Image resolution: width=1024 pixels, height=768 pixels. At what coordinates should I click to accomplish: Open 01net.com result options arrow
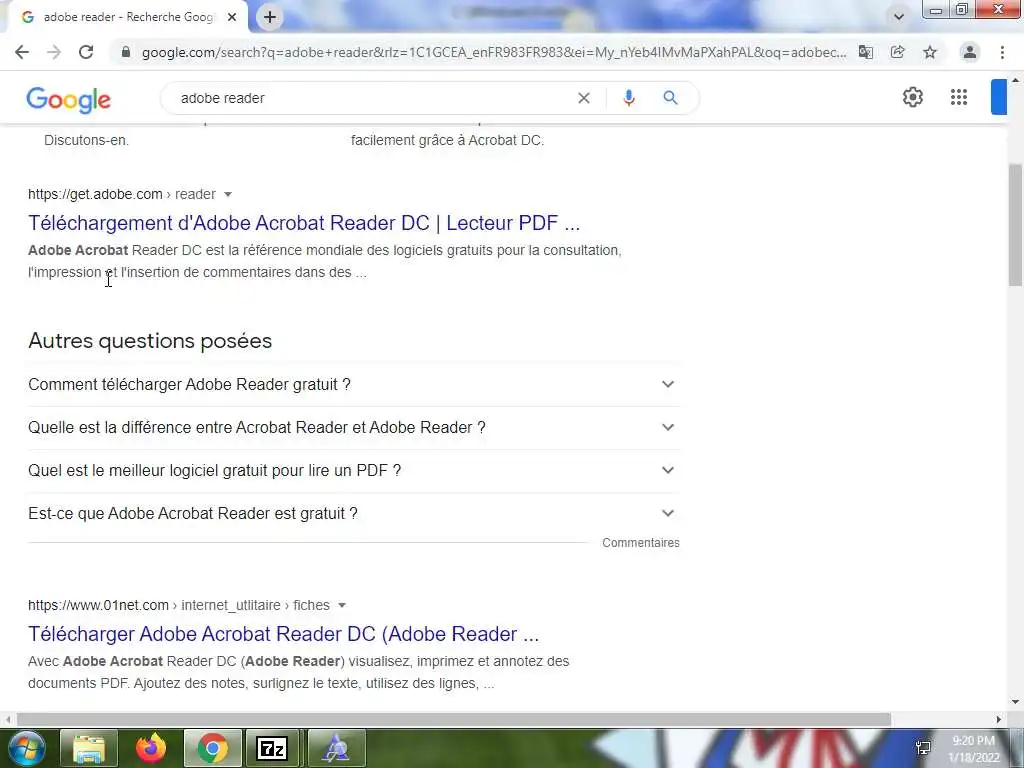coord(342,605)
